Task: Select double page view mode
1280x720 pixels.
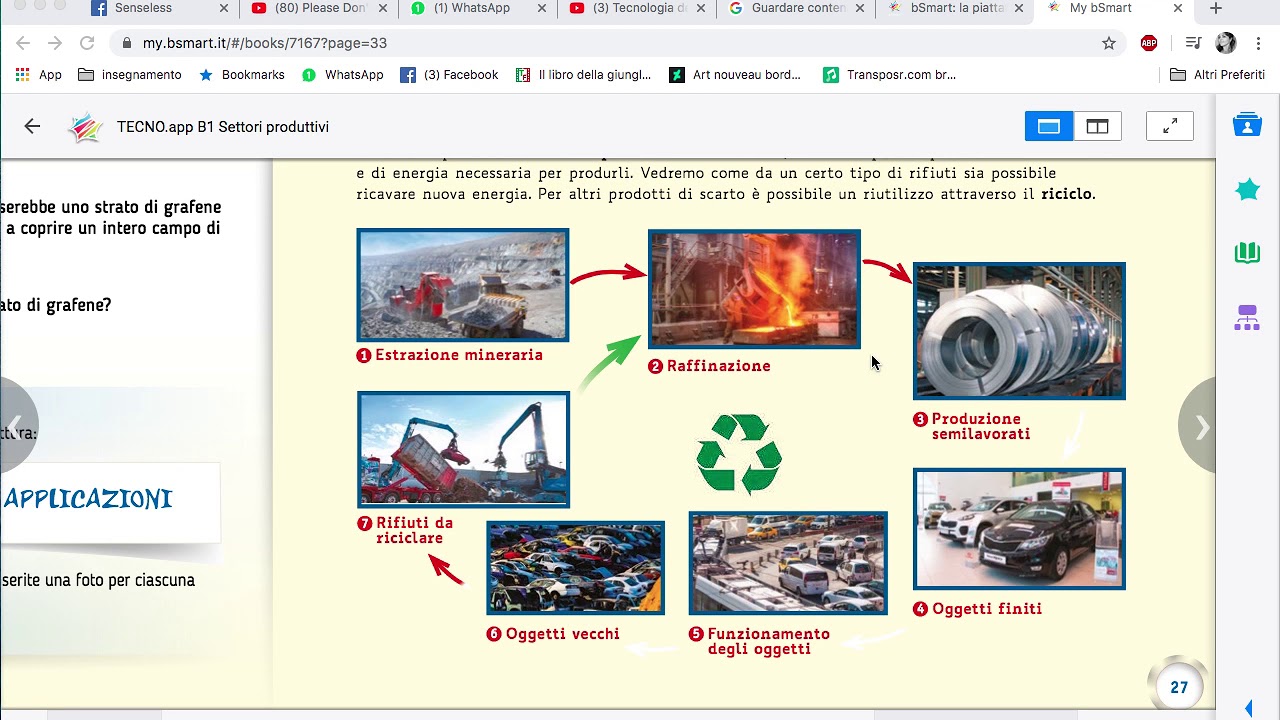Action: point(1098,126)
